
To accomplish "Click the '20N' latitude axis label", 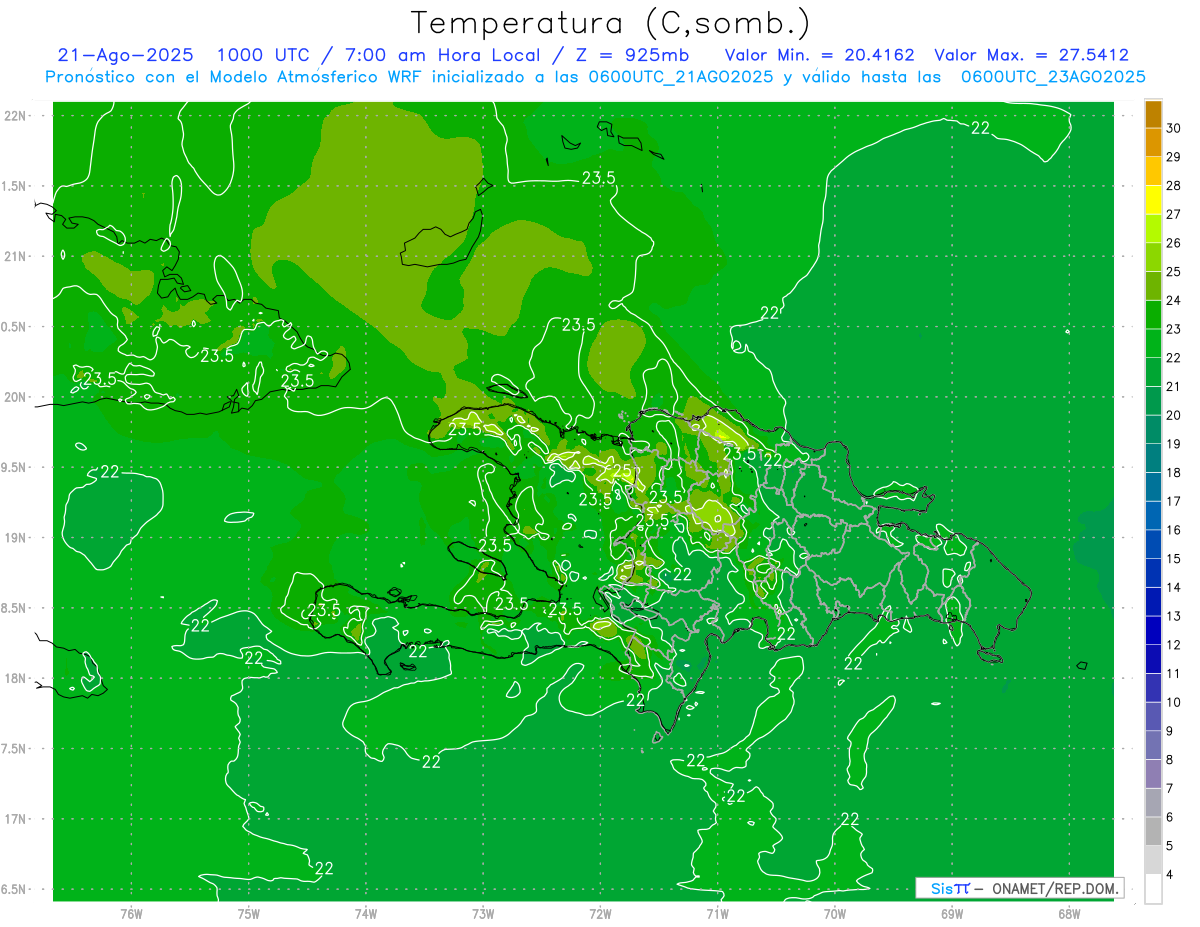I will 16,397.
